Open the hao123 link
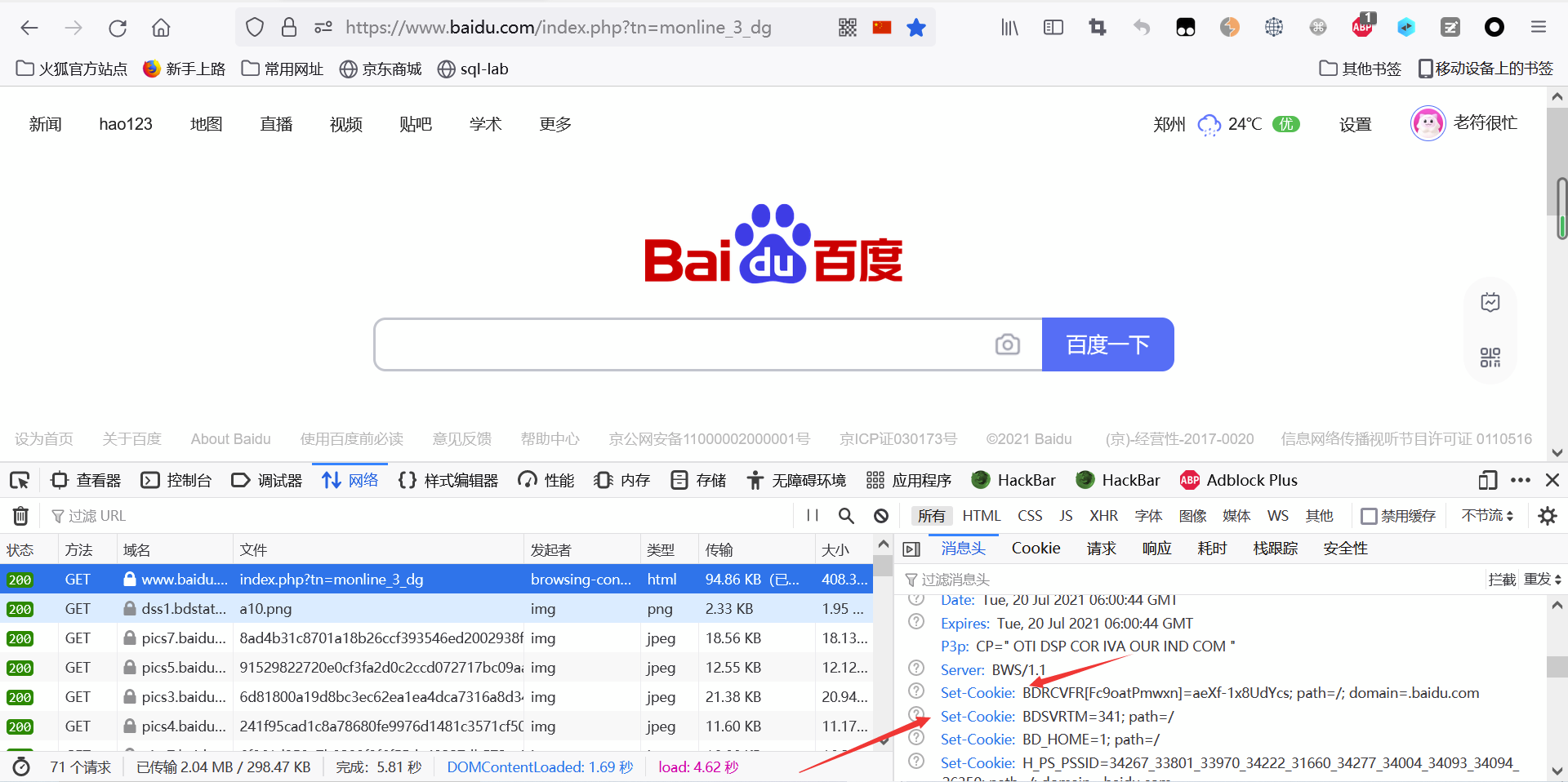This screenshot has height=782, width=1568. click(125, 124)
